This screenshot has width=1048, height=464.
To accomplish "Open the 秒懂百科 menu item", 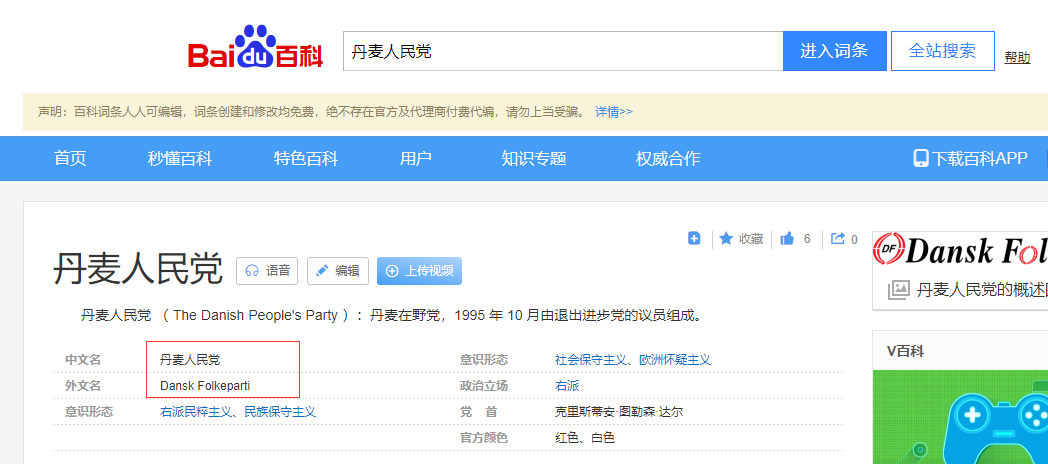I will pyautogui.click(x=180, y=158).
